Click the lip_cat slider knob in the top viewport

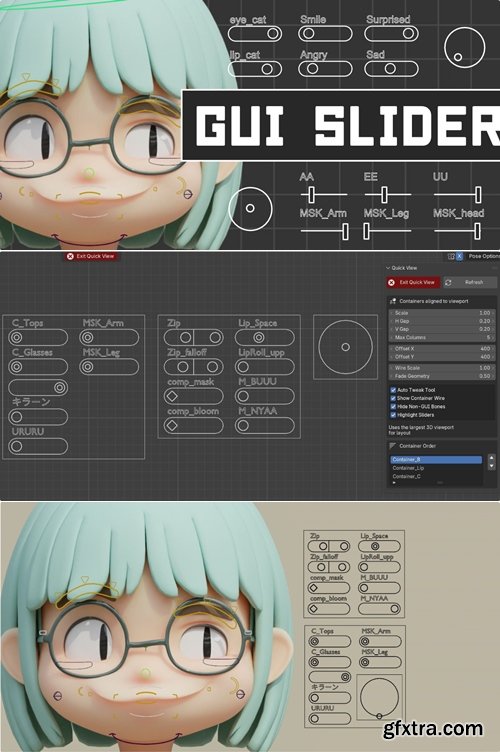[x=267, y=69]
